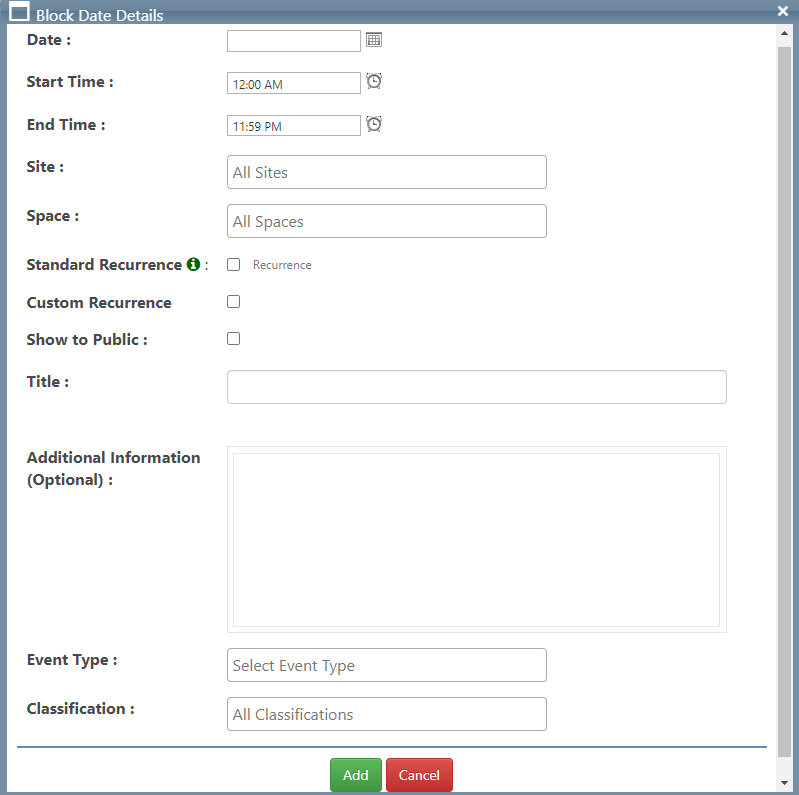Click the green Add button
The height and width of the screenshot is (795, 799).
(x=356, y=775)
